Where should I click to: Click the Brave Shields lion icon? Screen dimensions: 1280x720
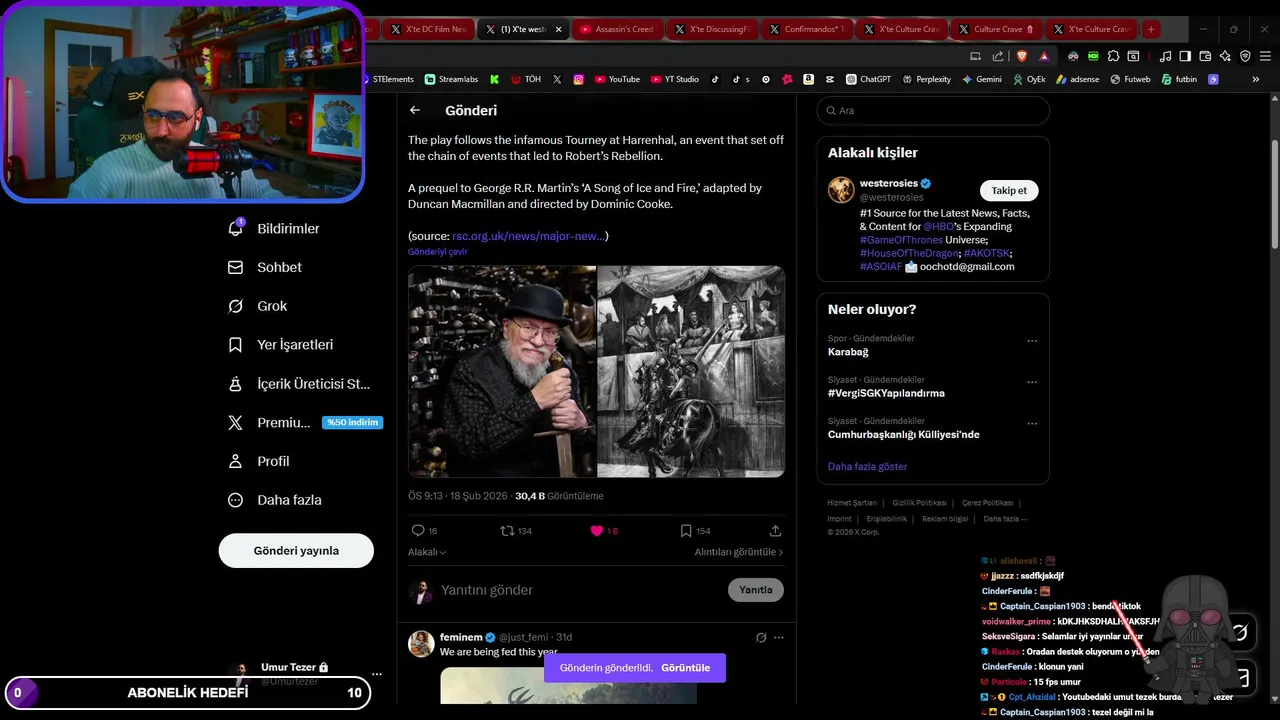pos(1020,56)
